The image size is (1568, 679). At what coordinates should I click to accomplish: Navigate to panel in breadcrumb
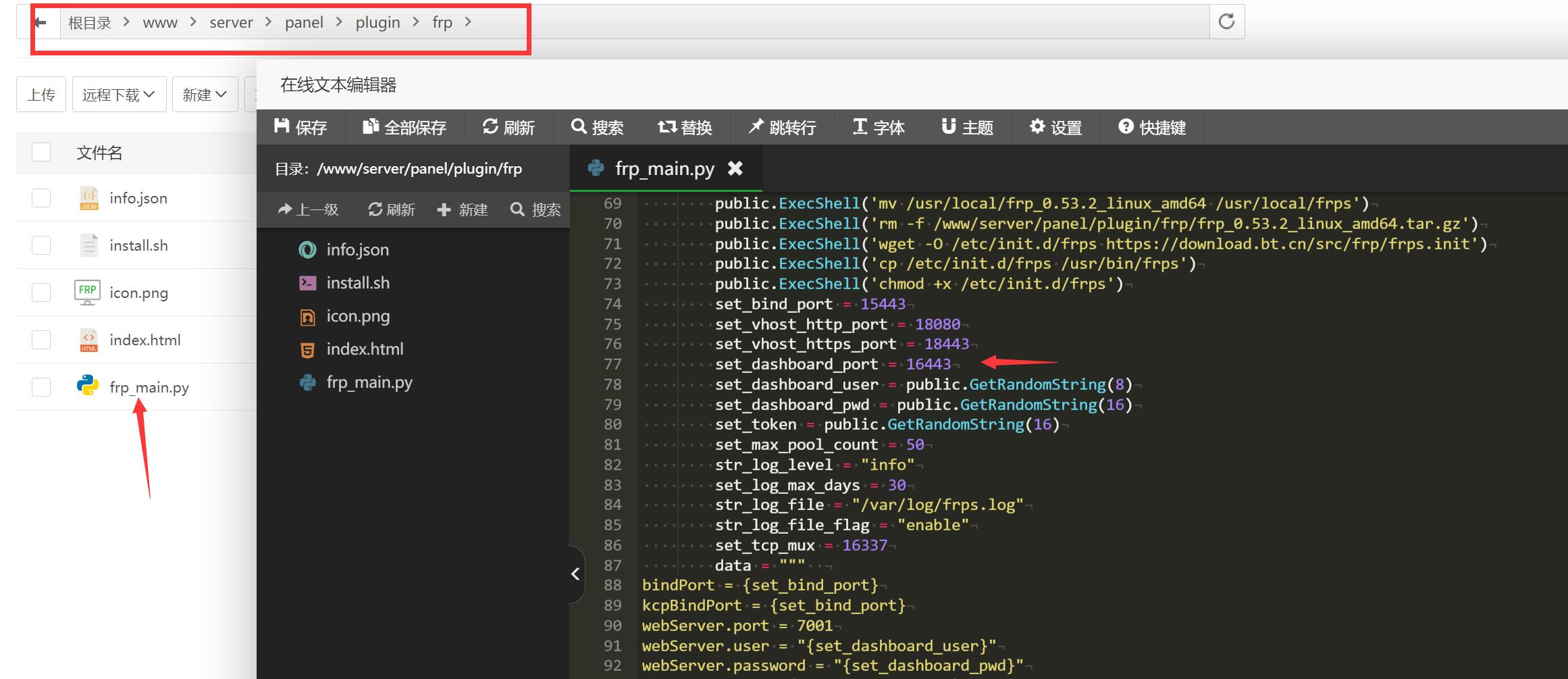(x=304, y=23)
